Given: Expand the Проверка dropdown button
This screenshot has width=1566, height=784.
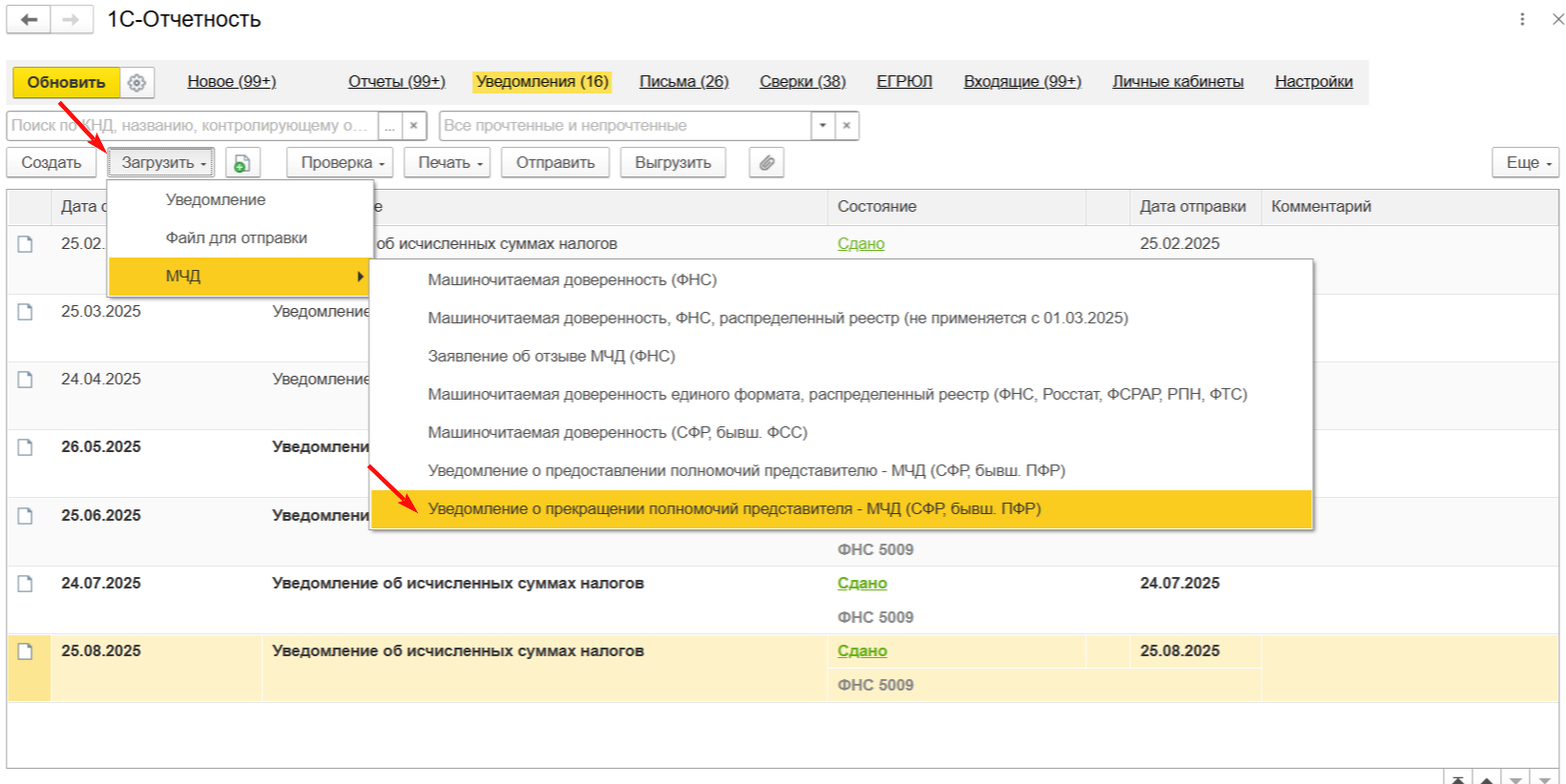Looking at the screenshot, I should [341, 163].
